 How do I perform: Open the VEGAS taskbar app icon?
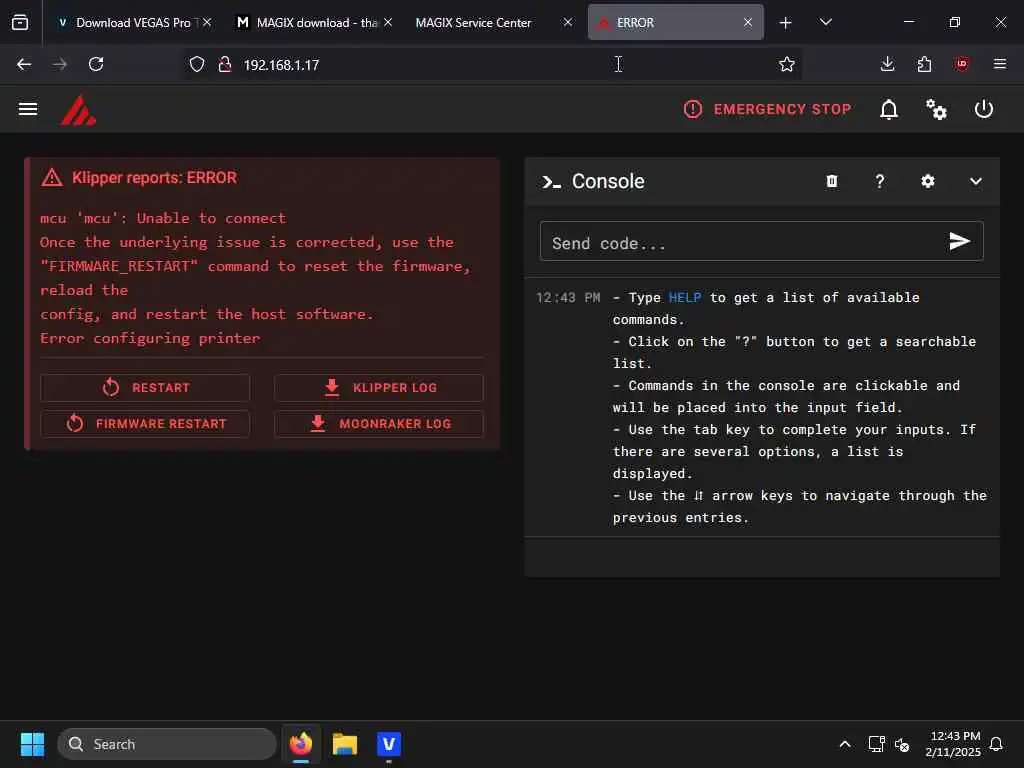(389, 744)
